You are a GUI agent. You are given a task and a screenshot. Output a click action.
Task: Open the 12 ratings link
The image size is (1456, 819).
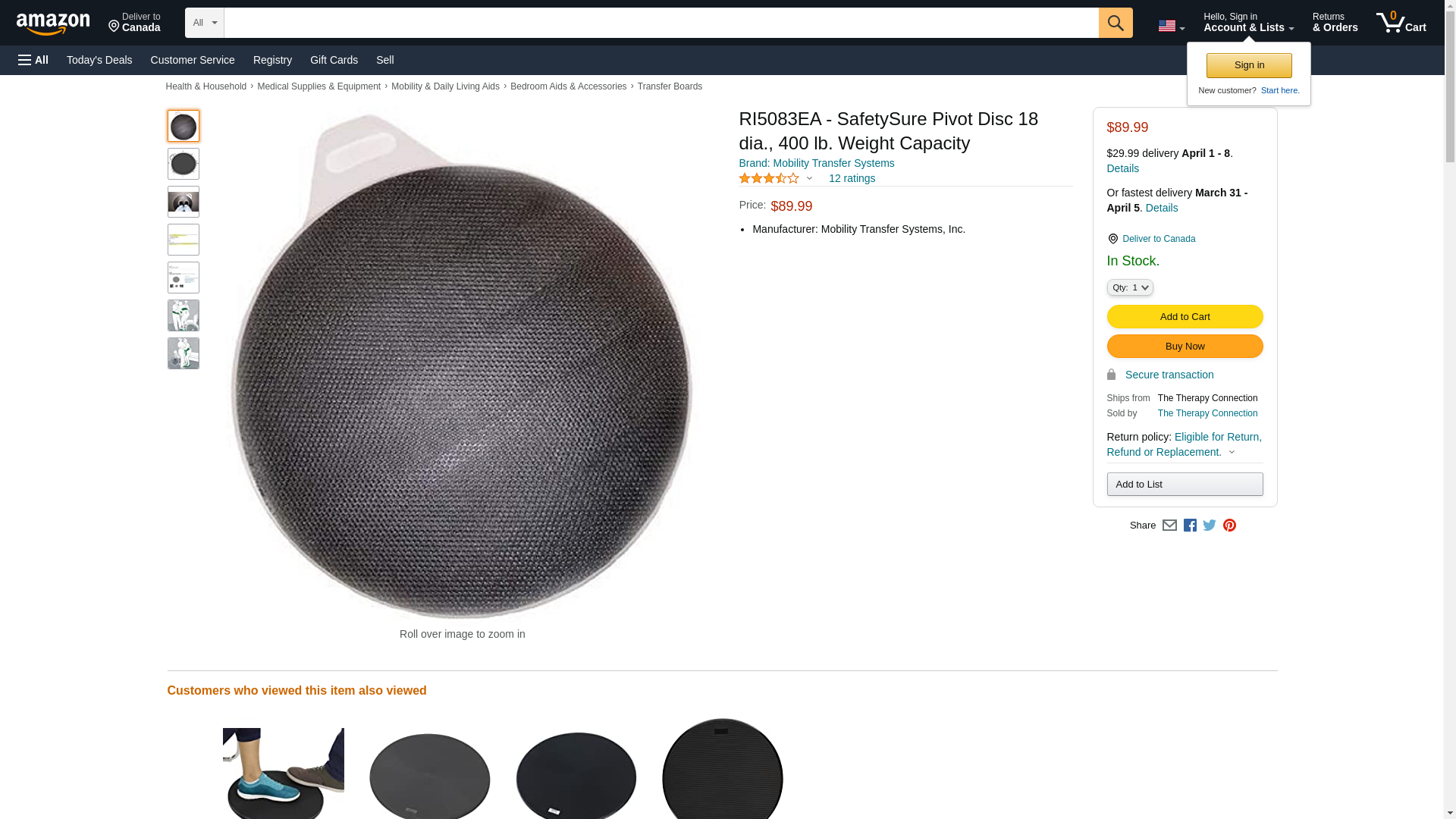tap(852, 178)
